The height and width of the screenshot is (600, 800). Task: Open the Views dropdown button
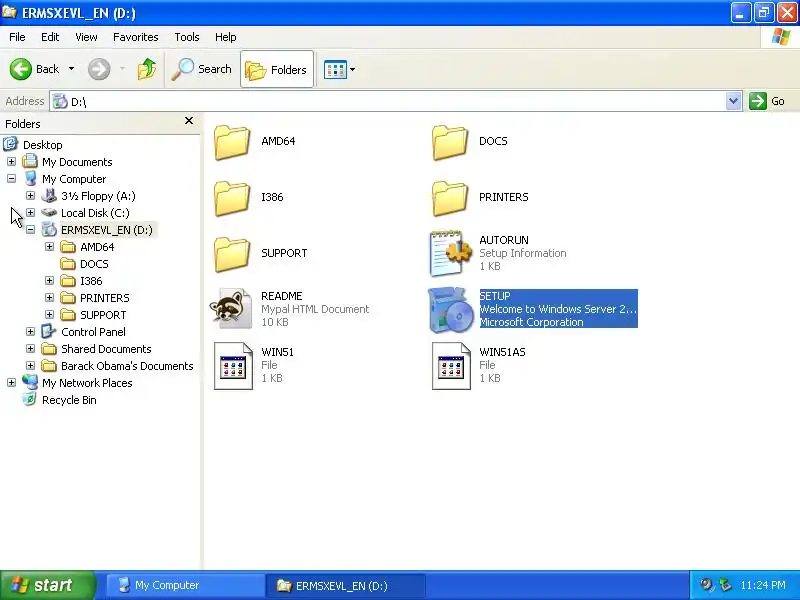tap(339, 69)
